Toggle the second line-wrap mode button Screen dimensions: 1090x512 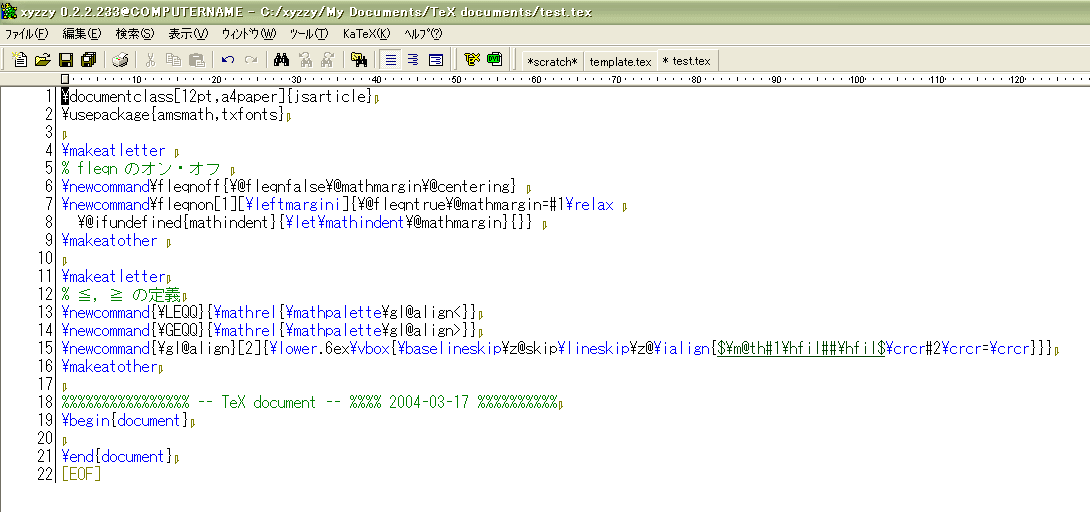pyautogui.click(x=413, y=60)
